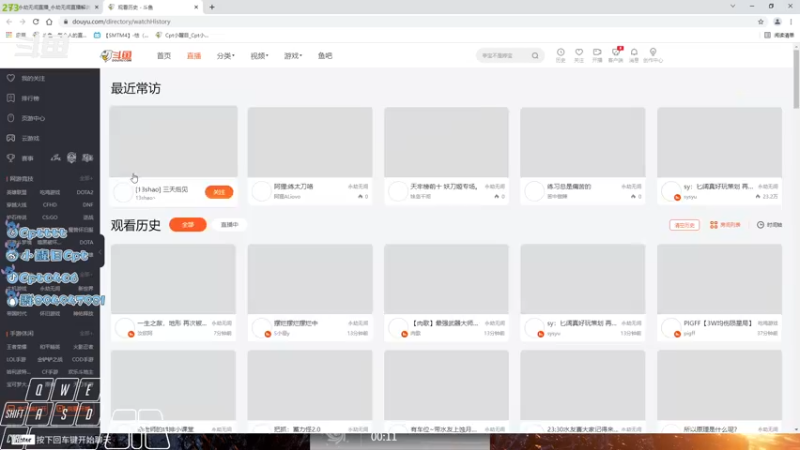Select the 全部 history filter

[188, 225]
